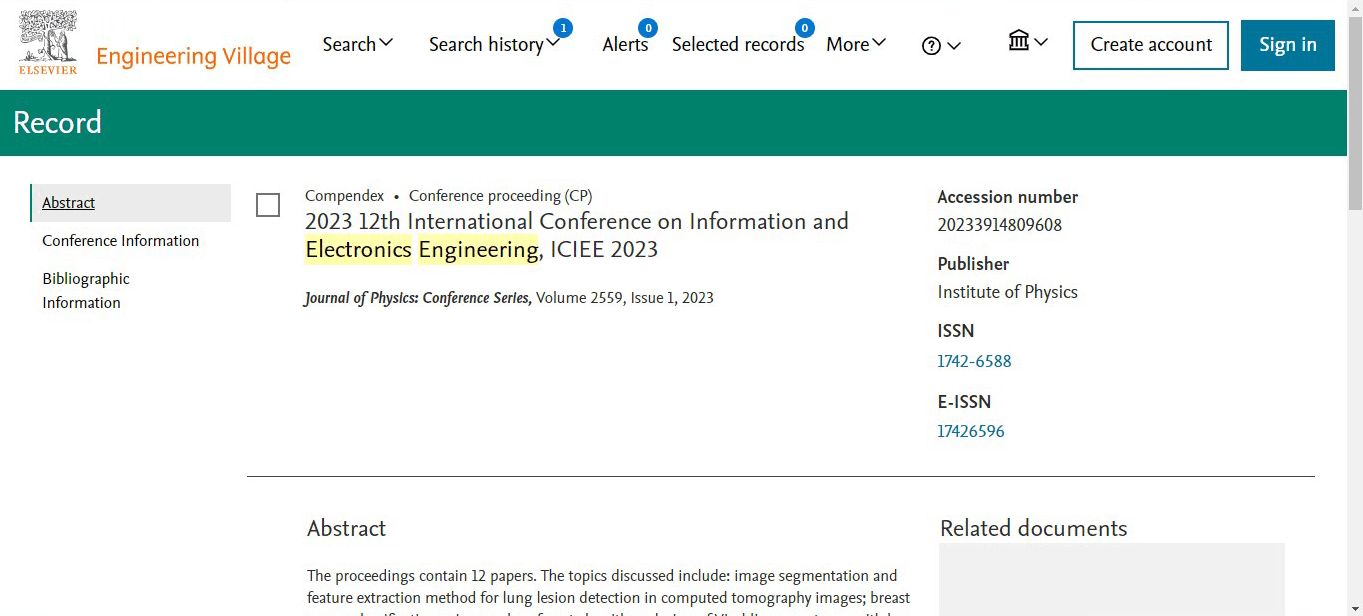The width and height of the screenshot is (1363, 616).
Task: Open the help question mark icon
Action: [x=931, y=46]
